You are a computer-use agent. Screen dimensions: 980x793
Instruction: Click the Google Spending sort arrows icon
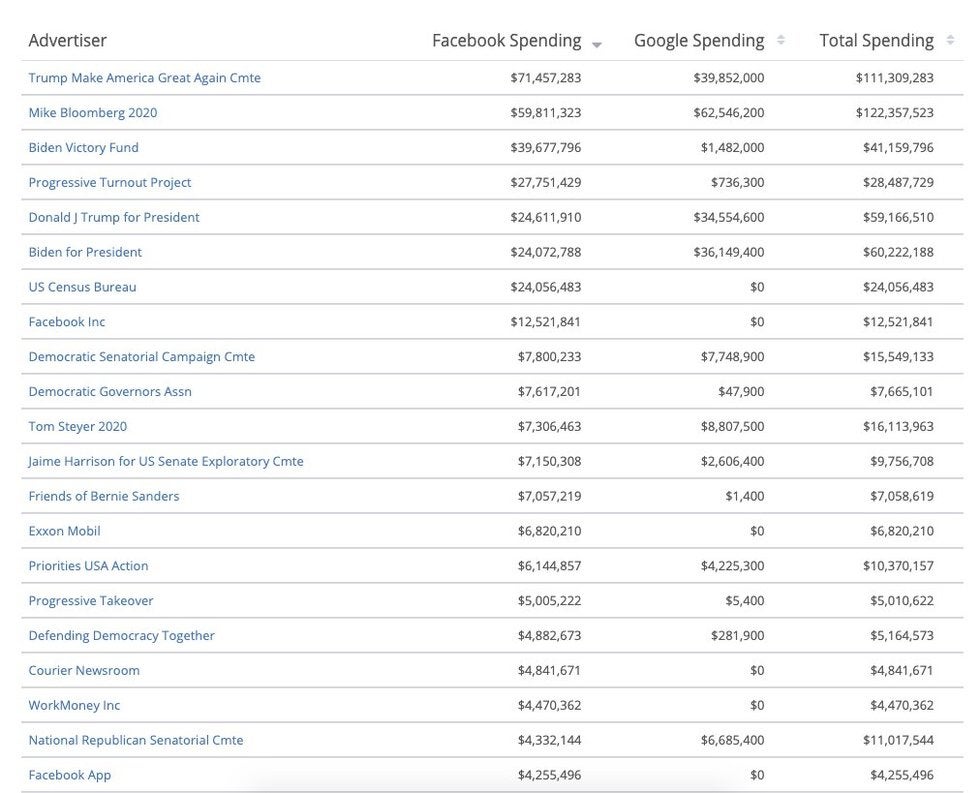781,41
